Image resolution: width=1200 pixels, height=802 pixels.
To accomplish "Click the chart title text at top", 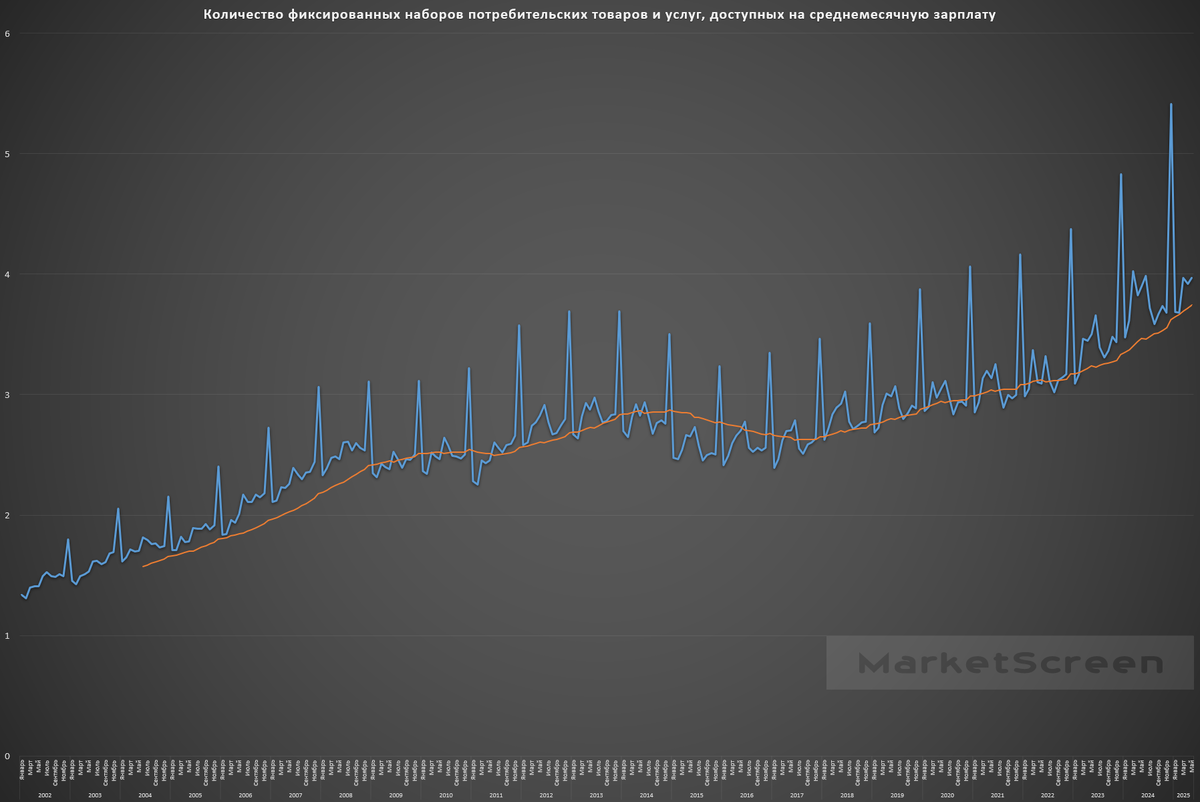I will [606, 15].
